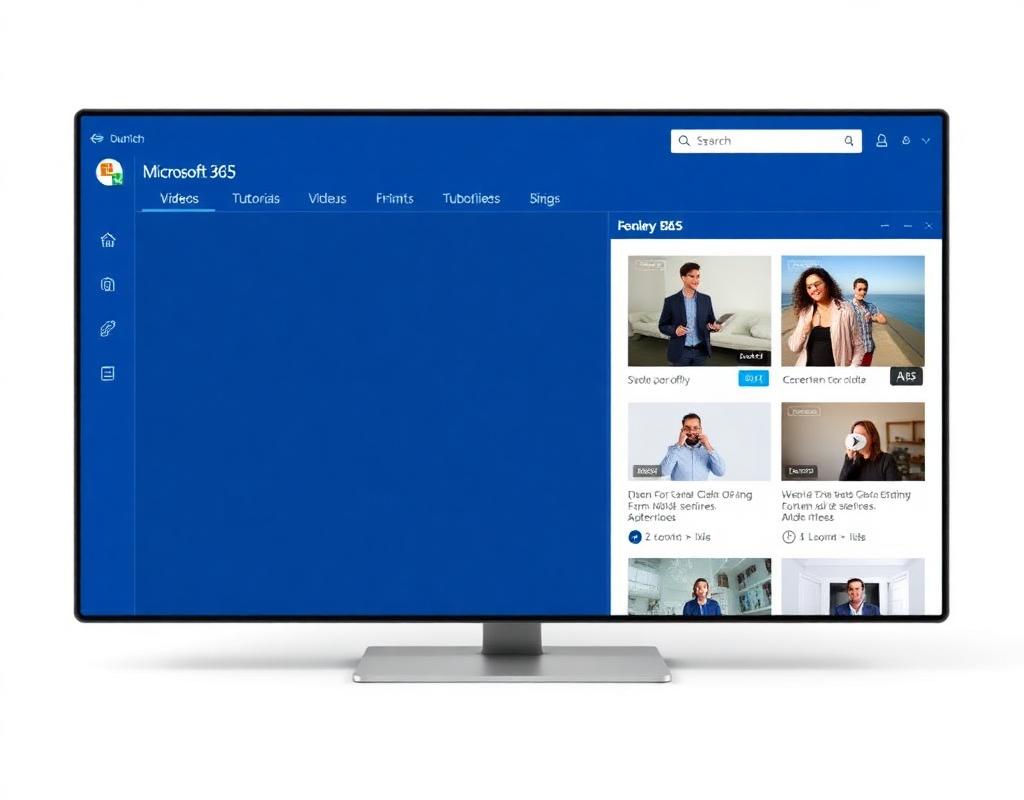This screenshot has width=1024, height=800.
Task: Click the dark bottom badge on the woman's thumbnail
Action: click(x=801, y=471)
